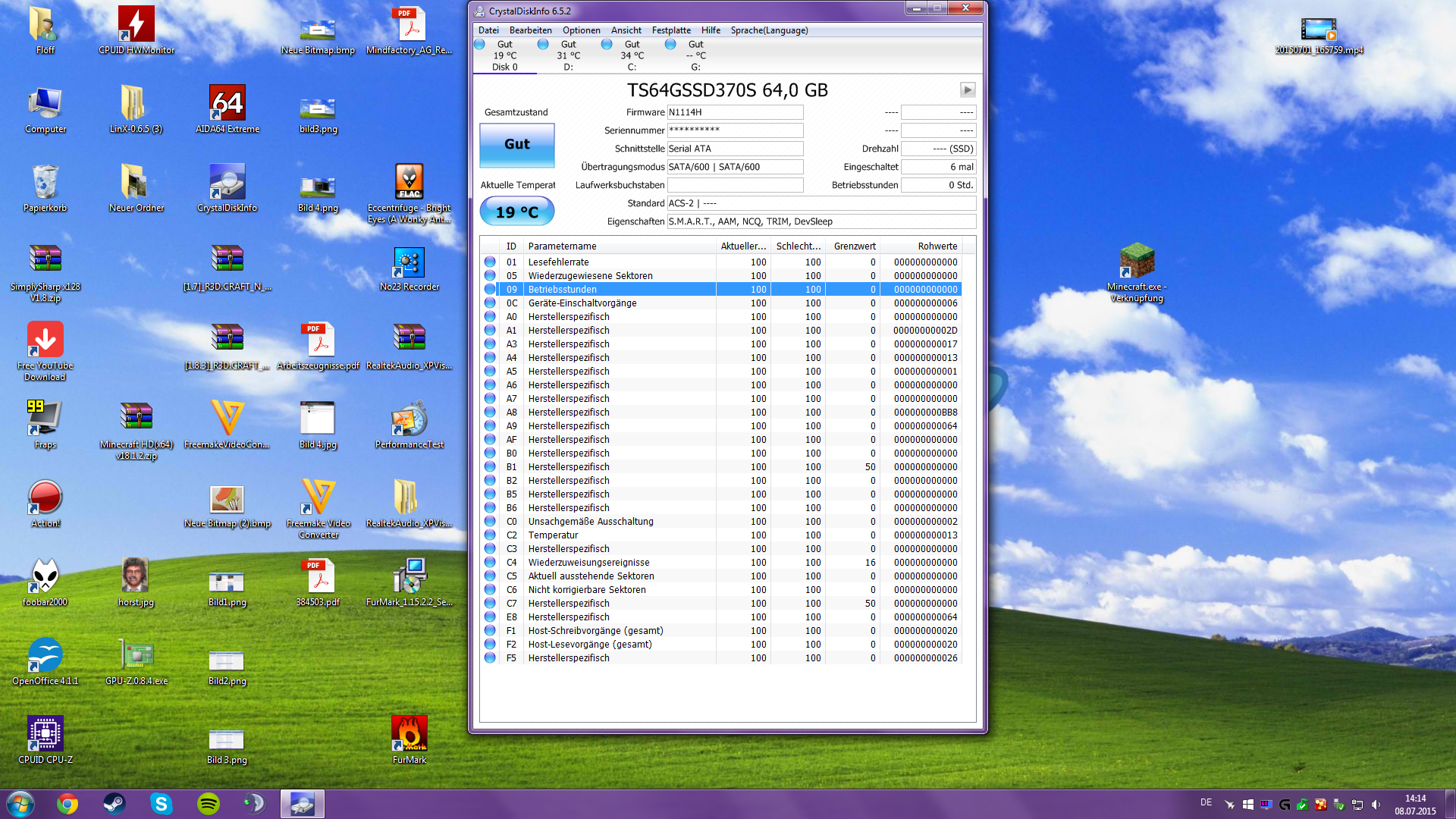The width and height of the screenshot is (1456, 819).
Task: Click the 19 °C temperature button
Action: [517, 212]
